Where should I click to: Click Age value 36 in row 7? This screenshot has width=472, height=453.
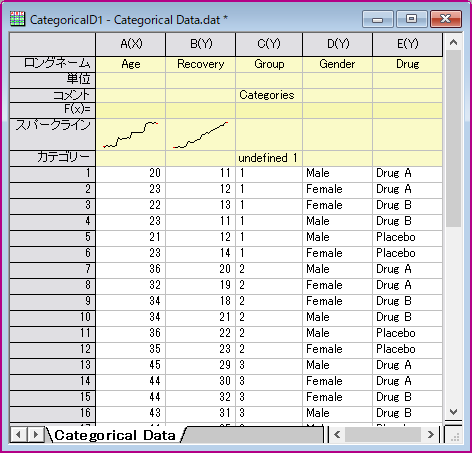(x=131, y=270)
